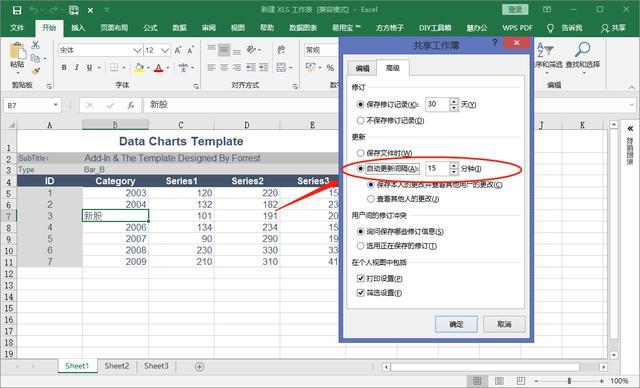Expand the font size dropdown
Screen dimensions: 640x388
(164, 50)
